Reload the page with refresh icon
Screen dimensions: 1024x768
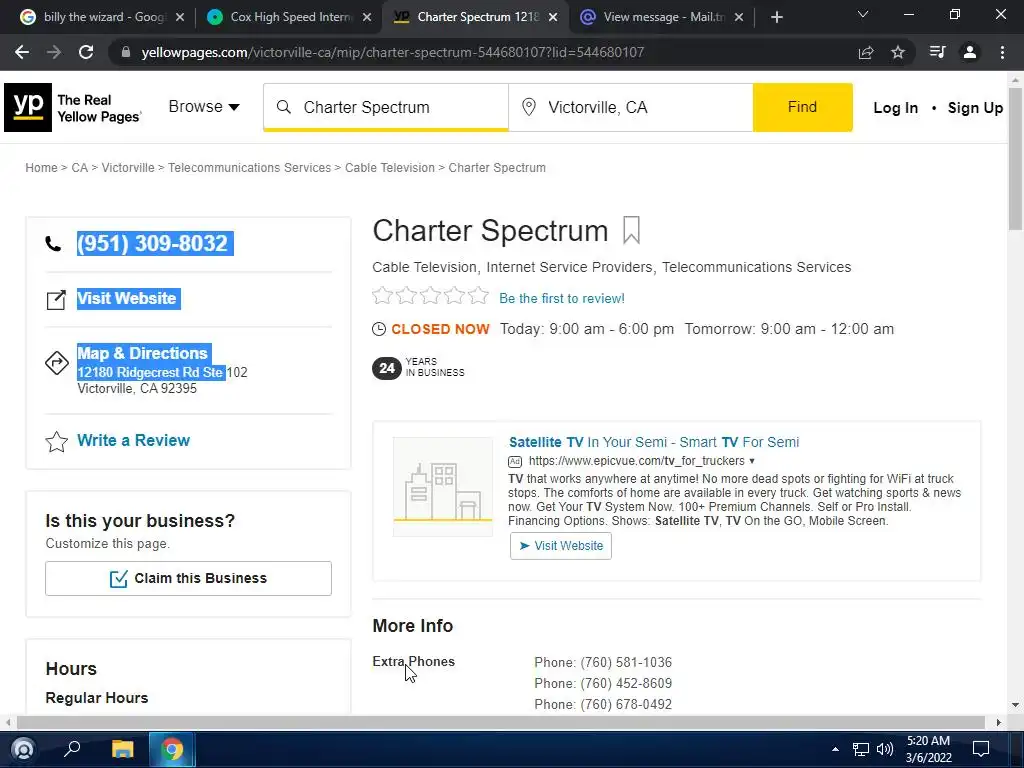(x=86, y=52)
